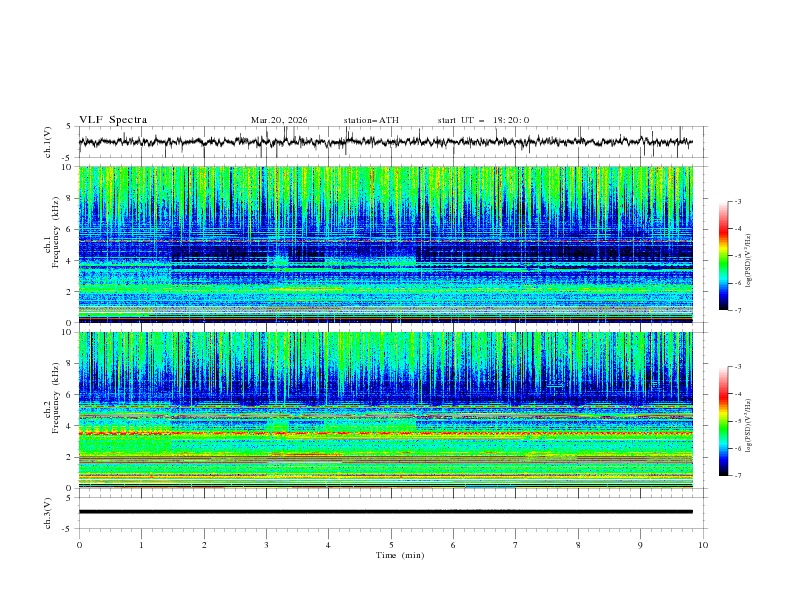Select the date "Mar.20, 2026" in header
The image size is (792, 612).
pos(279,120)
